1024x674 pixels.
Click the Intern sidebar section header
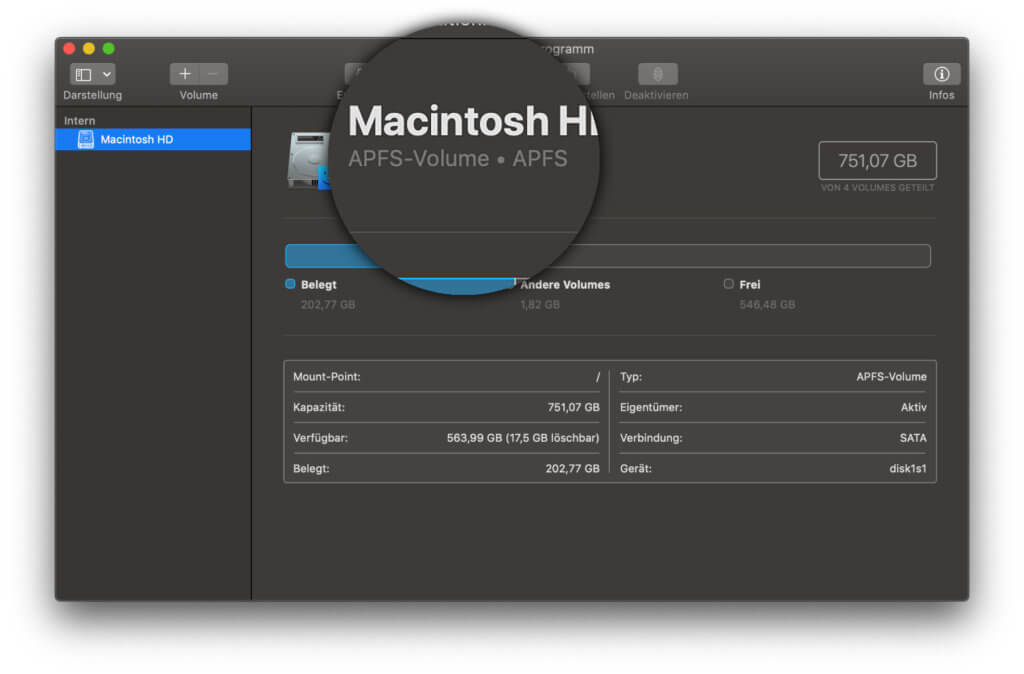click(x=80, y=121)
